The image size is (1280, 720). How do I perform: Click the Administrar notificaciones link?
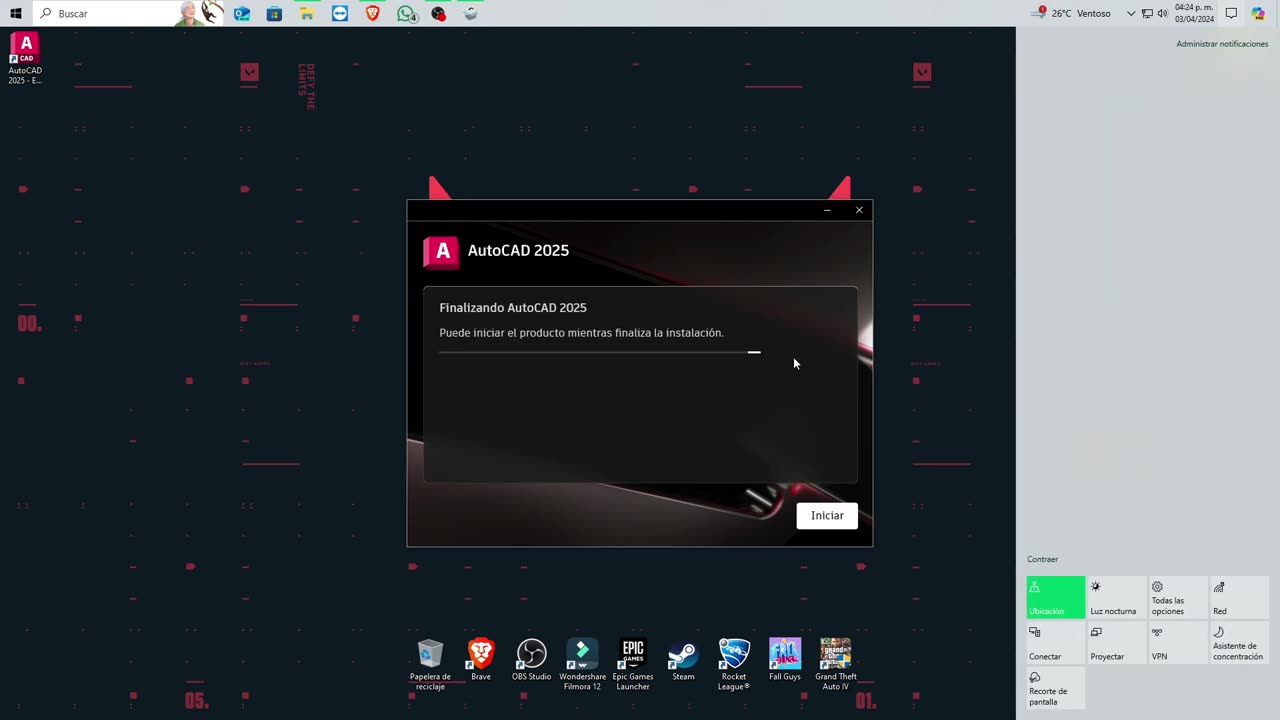point(1222,44)
